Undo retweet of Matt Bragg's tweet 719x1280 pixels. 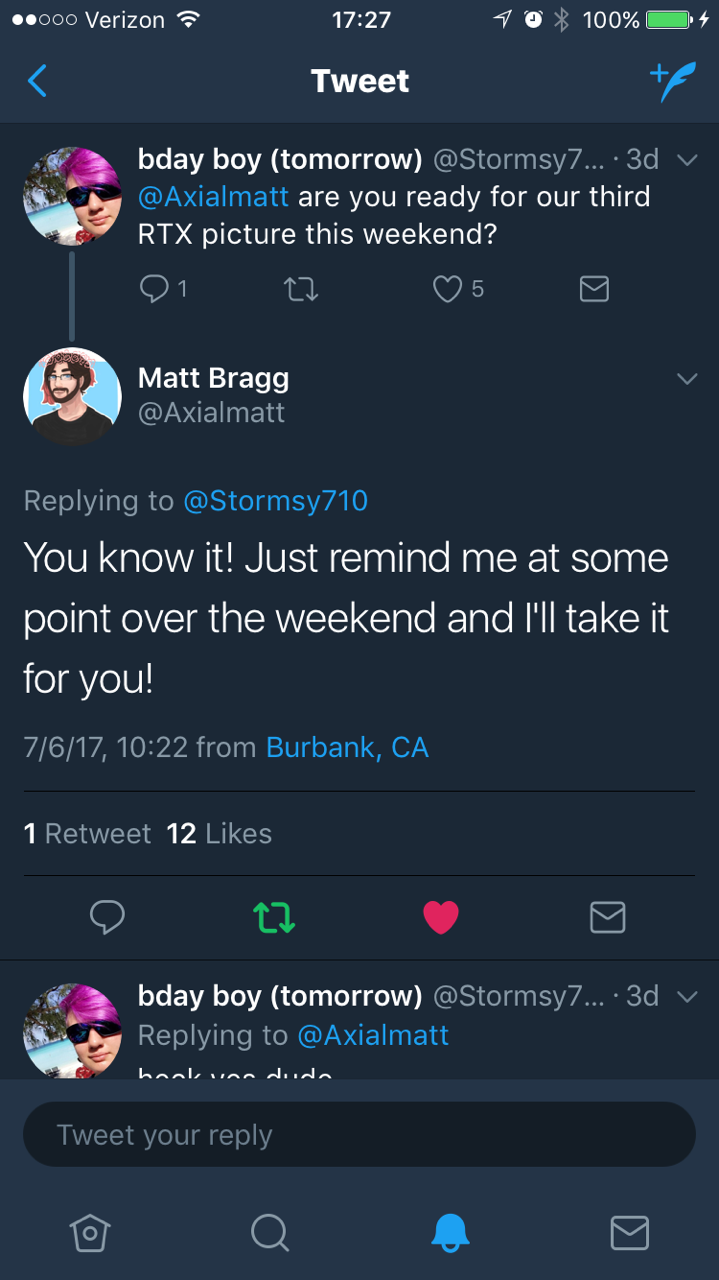click(273, 917)
